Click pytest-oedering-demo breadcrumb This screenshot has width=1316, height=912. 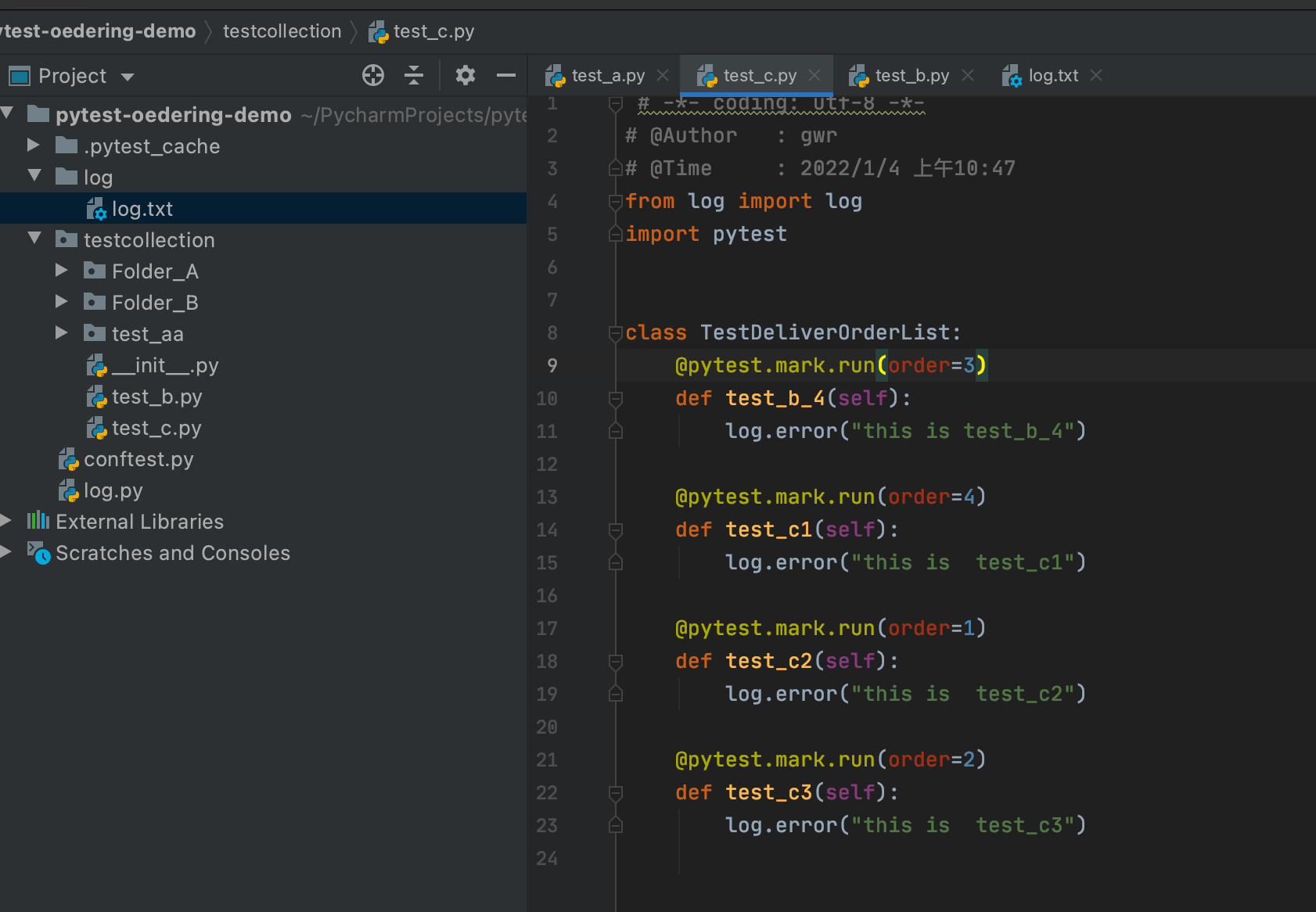(x=98, y=31)
